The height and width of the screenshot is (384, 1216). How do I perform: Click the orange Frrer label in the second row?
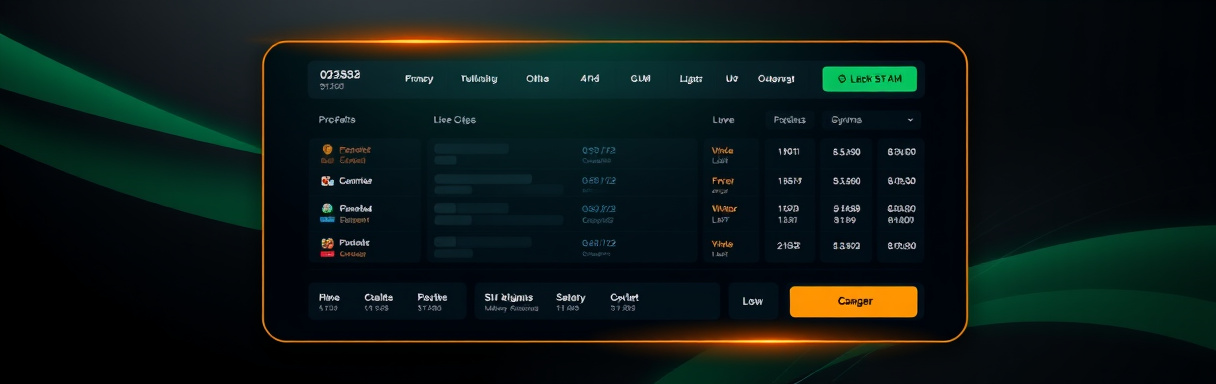[722, 181]
